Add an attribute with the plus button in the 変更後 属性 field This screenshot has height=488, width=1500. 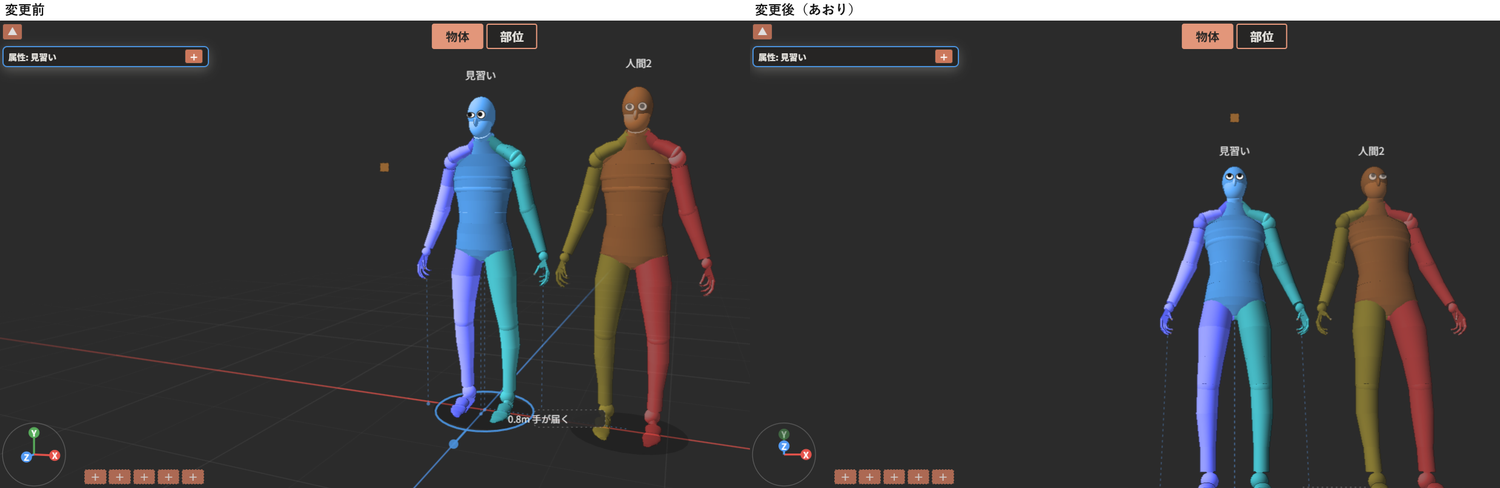click(x=943, y=57)
